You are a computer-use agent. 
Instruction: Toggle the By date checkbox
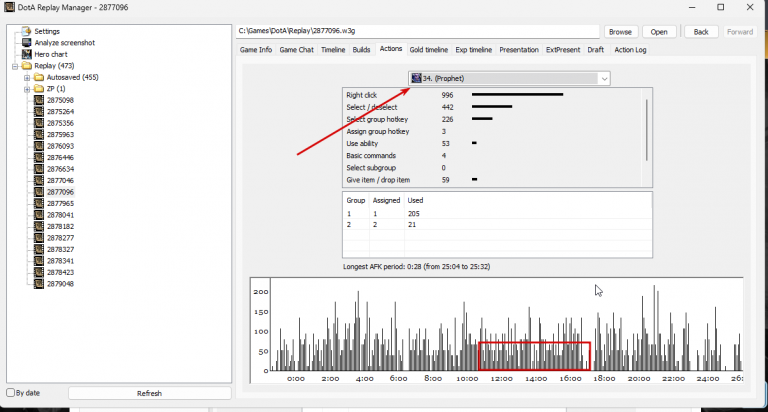[x=10, y=392]
